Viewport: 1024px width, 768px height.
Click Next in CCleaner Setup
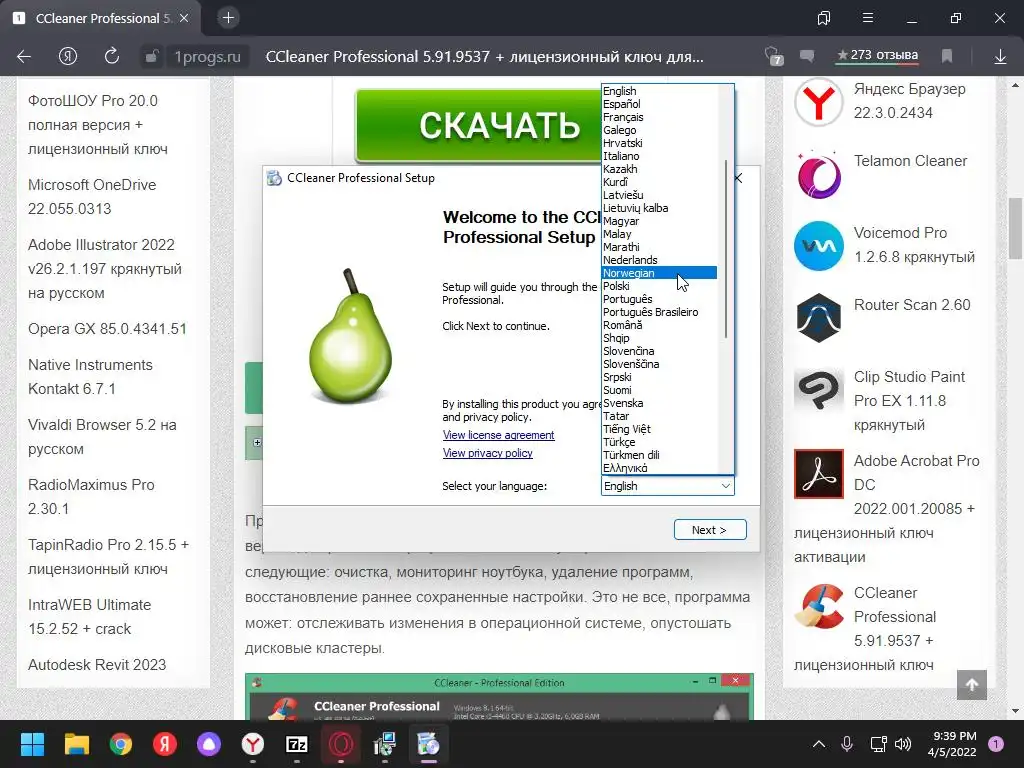pyautogui.click(x=710, y=530)
